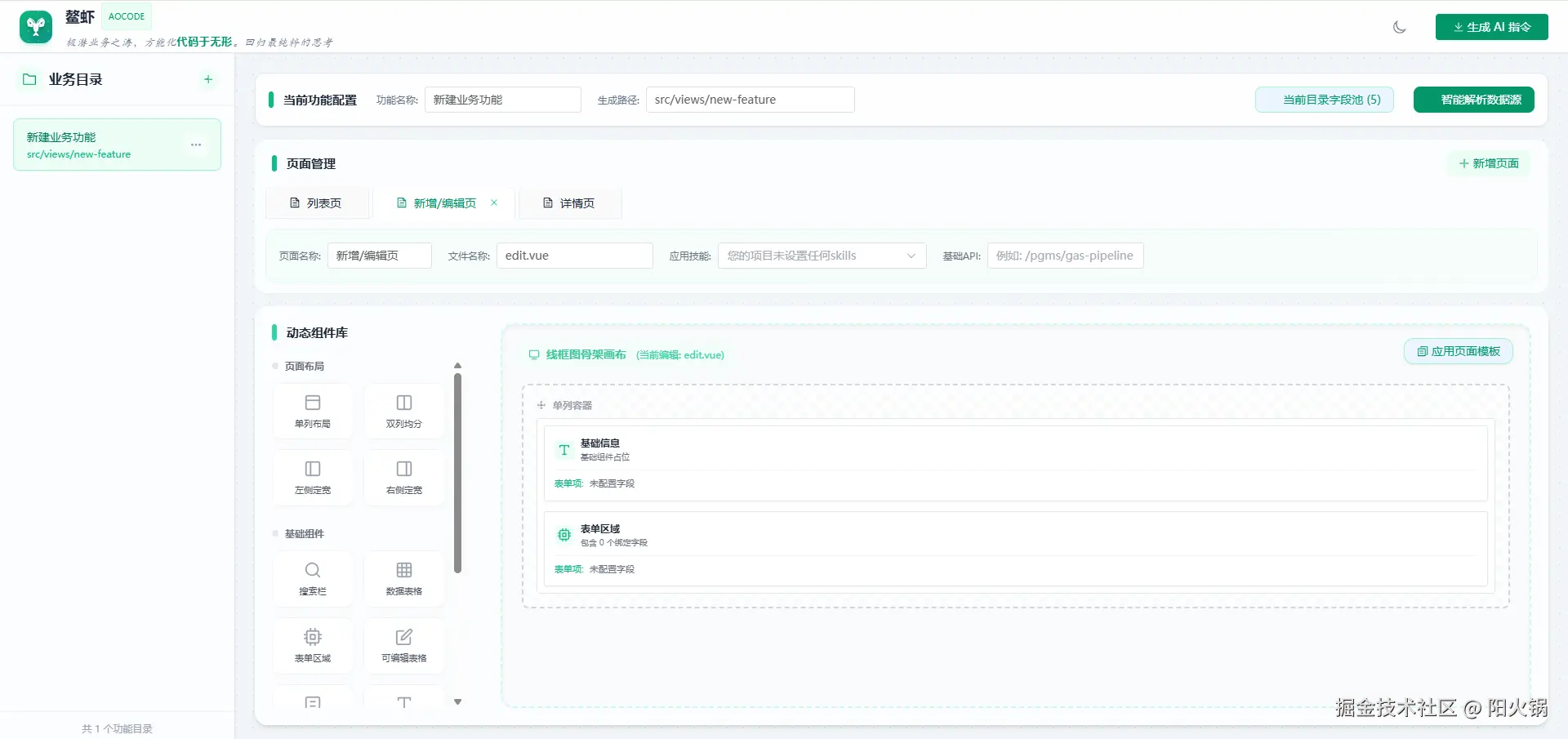Click the AOCODE badge

127,16
